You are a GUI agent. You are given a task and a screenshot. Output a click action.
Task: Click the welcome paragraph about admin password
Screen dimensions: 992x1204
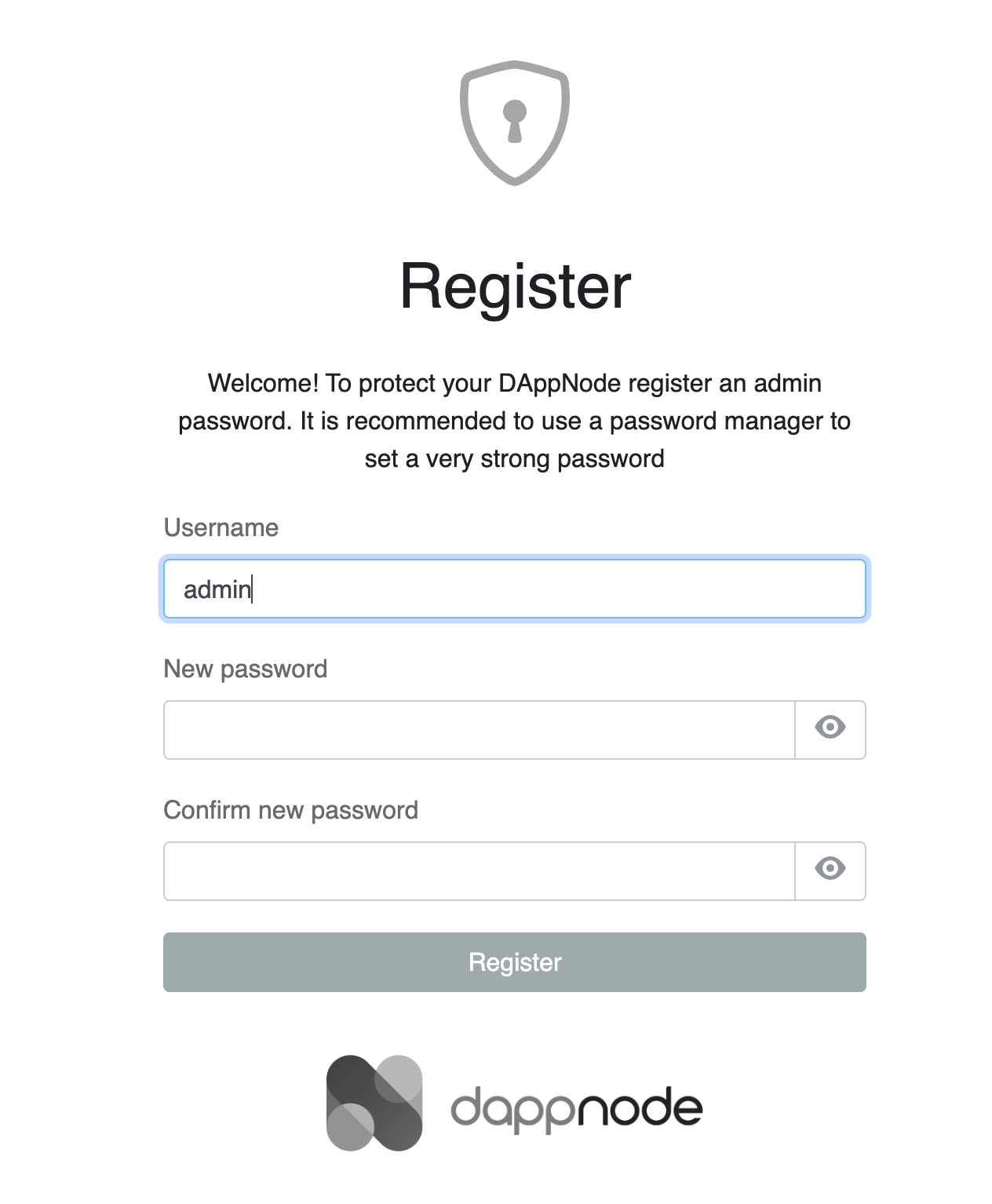click(x=515, y=421)
